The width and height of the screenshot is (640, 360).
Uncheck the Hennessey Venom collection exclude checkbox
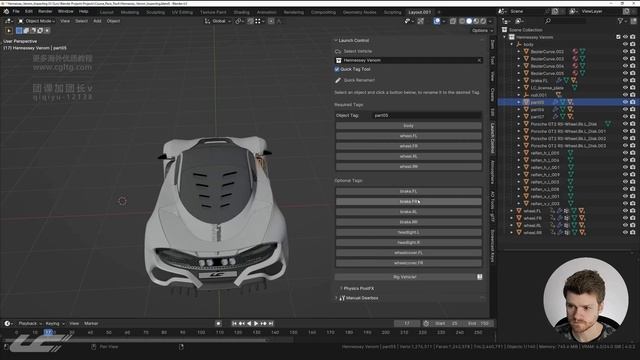pyautogui.click(x=618, y=37)
